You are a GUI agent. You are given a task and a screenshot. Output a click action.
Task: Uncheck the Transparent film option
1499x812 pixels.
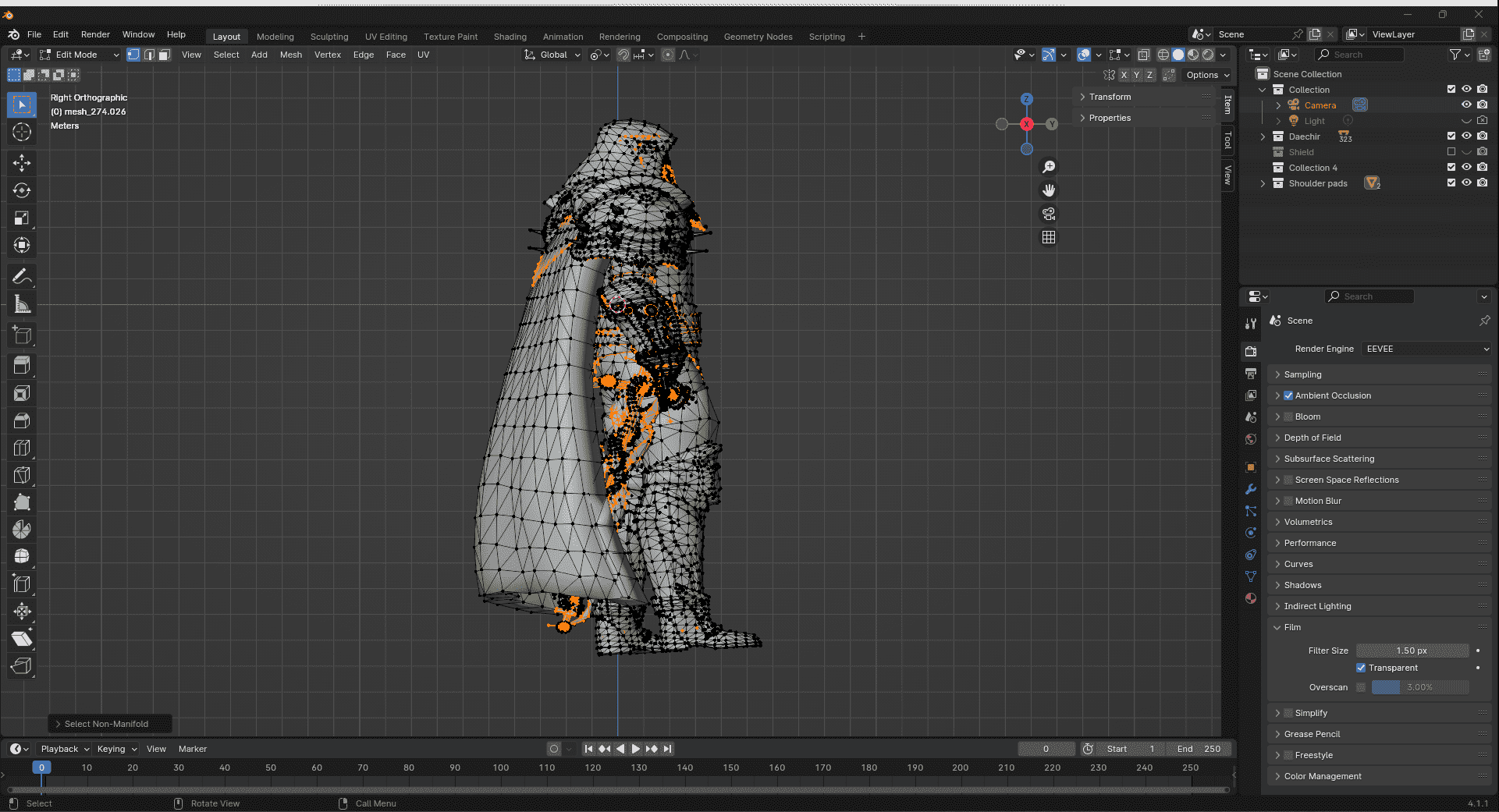click(x=1361, y=668)
